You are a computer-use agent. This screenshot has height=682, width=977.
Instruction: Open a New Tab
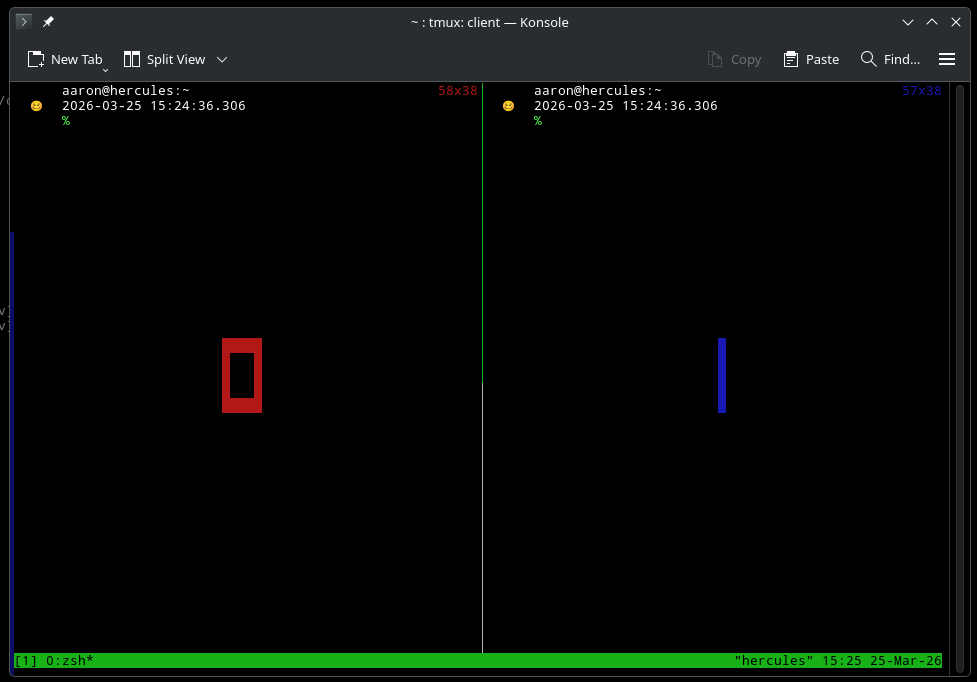(x=64, y=60)
